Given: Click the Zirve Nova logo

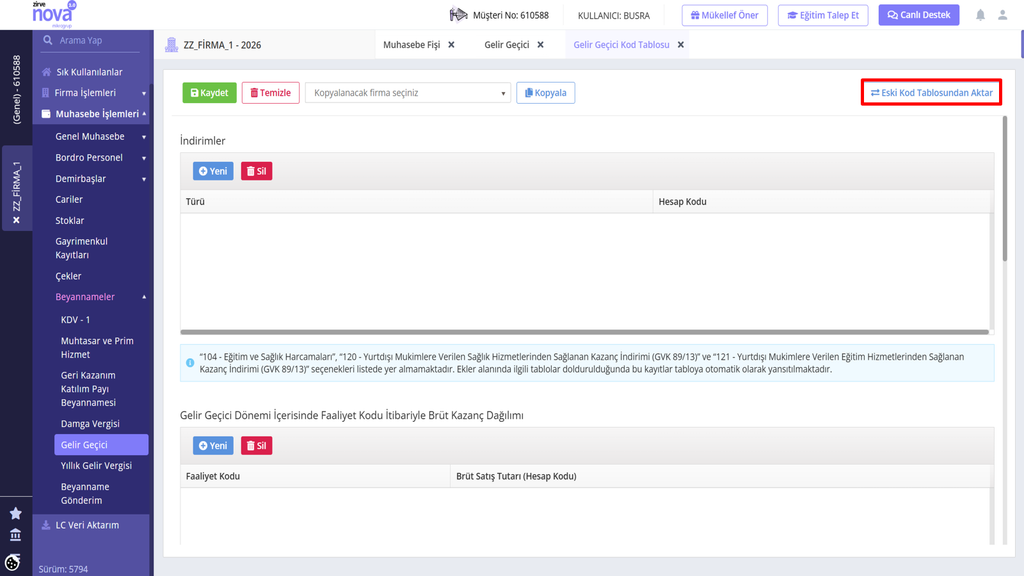Looking at the screenshot, I should [x=54, y=14].
